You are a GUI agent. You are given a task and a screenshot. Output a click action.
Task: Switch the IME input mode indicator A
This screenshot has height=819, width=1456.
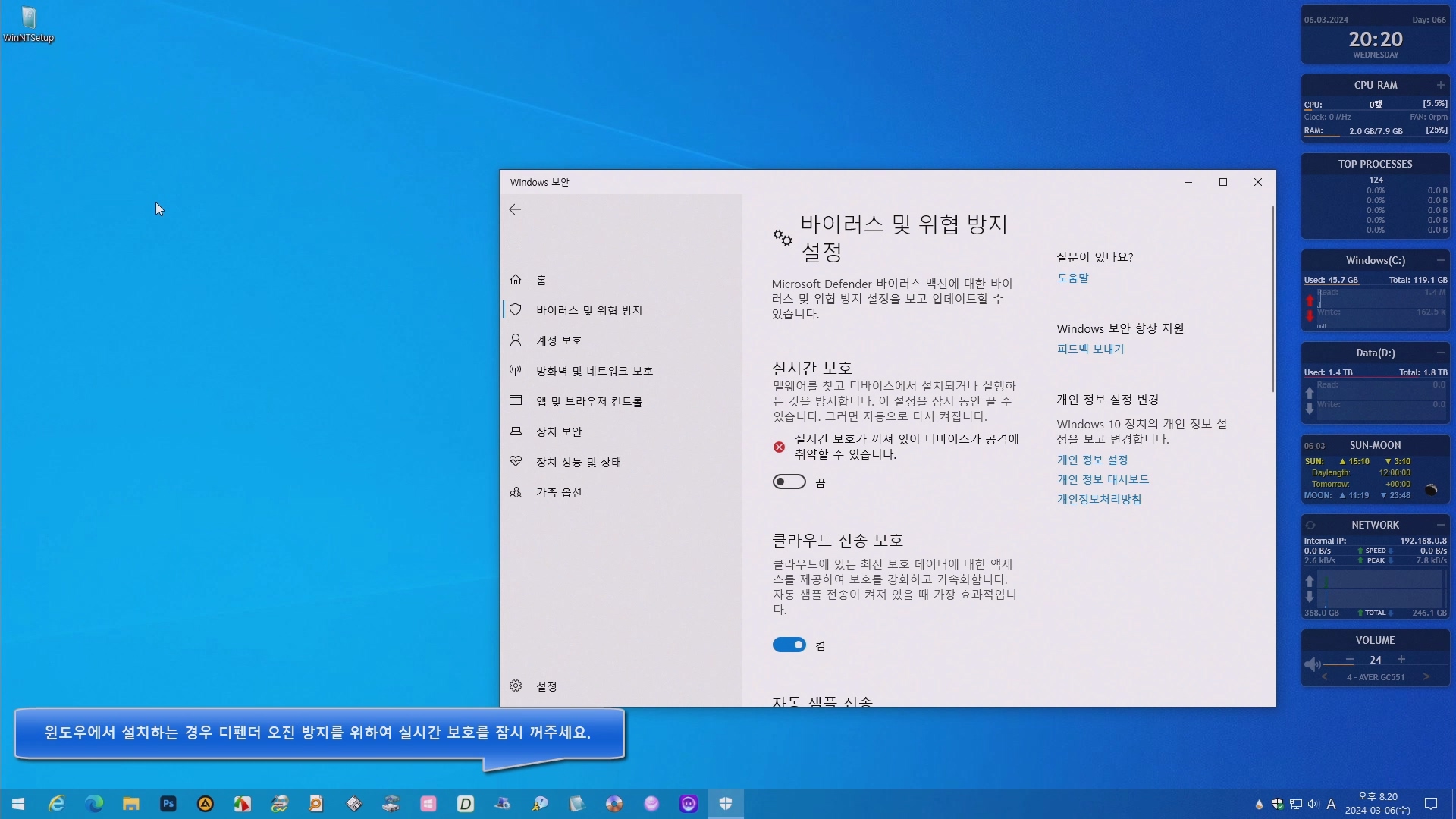pos(1331,804)
